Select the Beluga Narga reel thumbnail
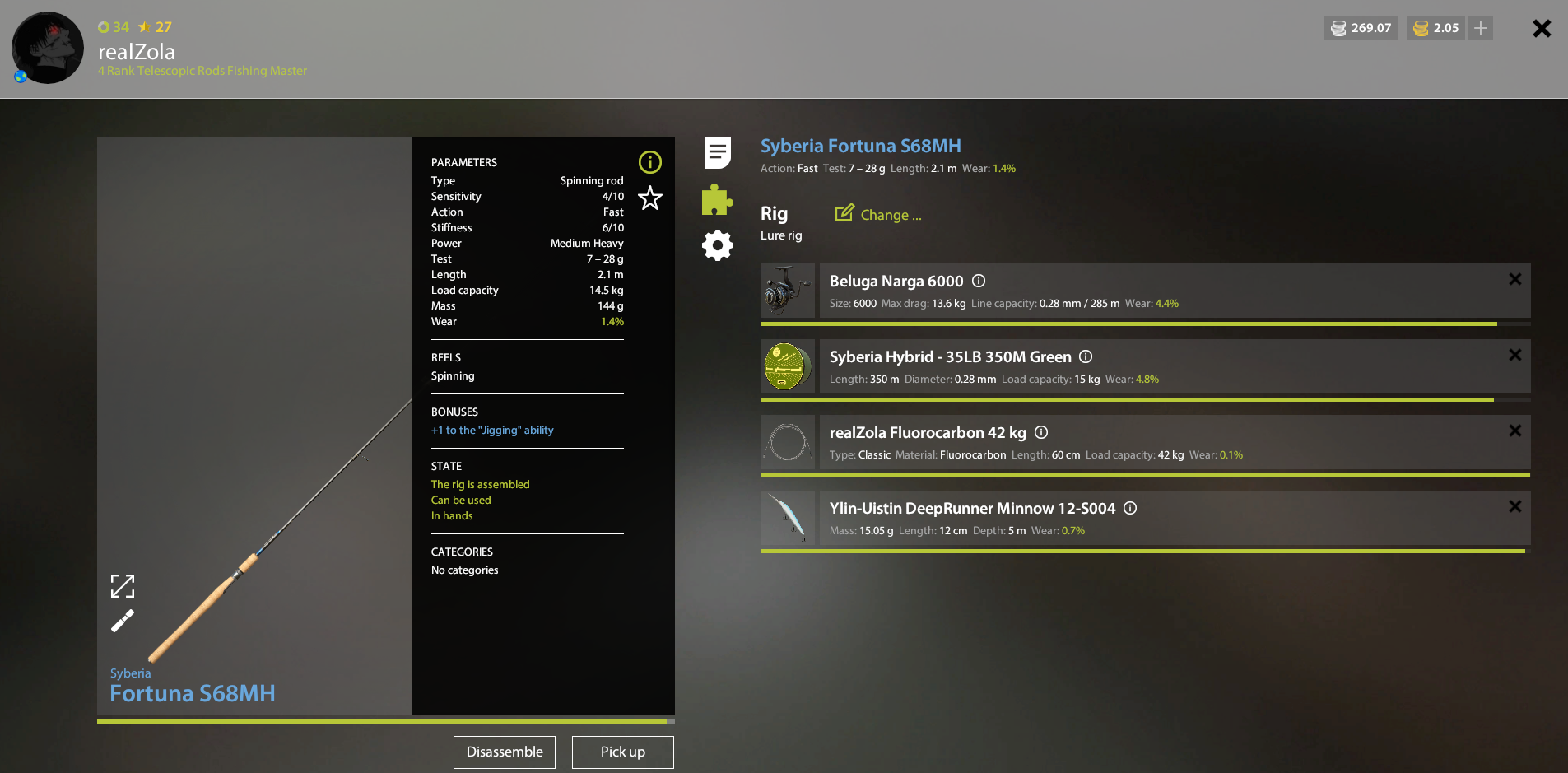Image resolution: width=1568 pixels, height=773 pixels. click(788, 291)
